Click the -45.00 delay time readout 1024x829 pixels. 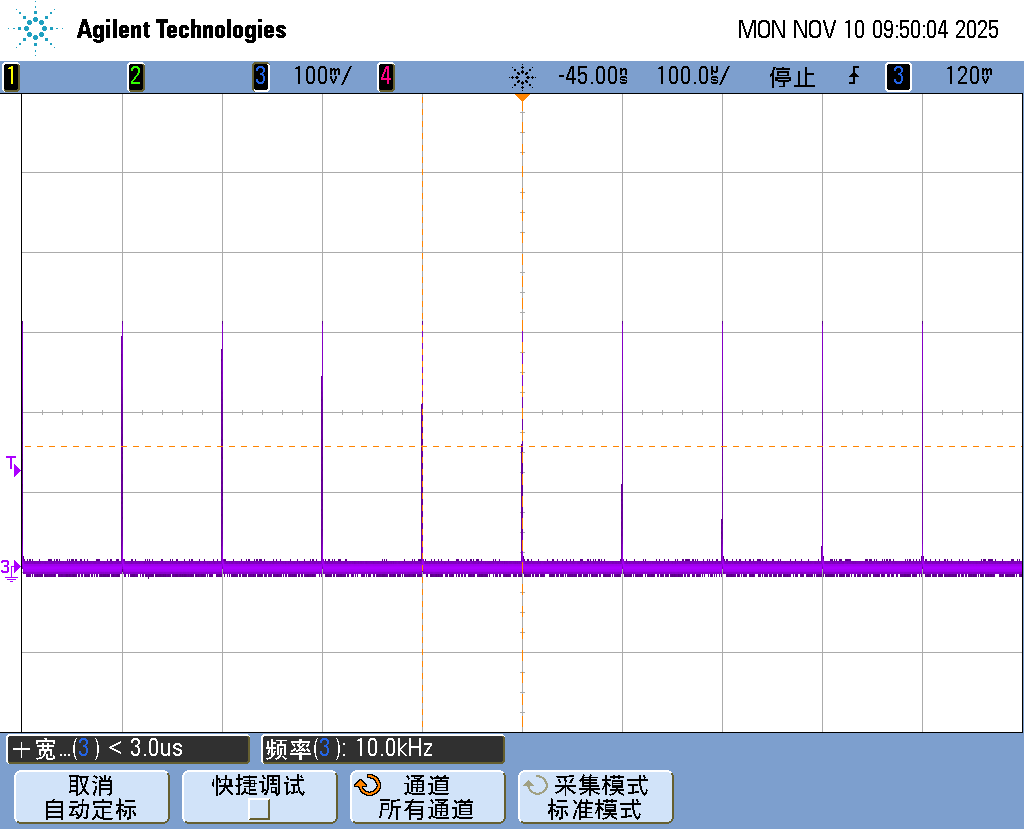click(593, 77)
